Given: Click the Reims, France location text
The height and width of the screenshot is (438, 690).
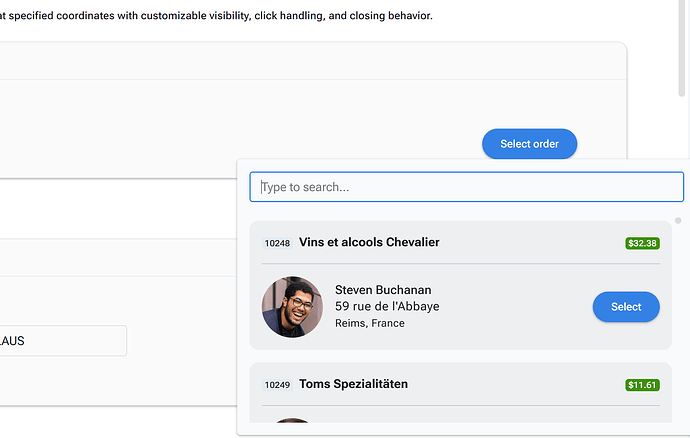Looking at the screenshot, I should 370,323.
